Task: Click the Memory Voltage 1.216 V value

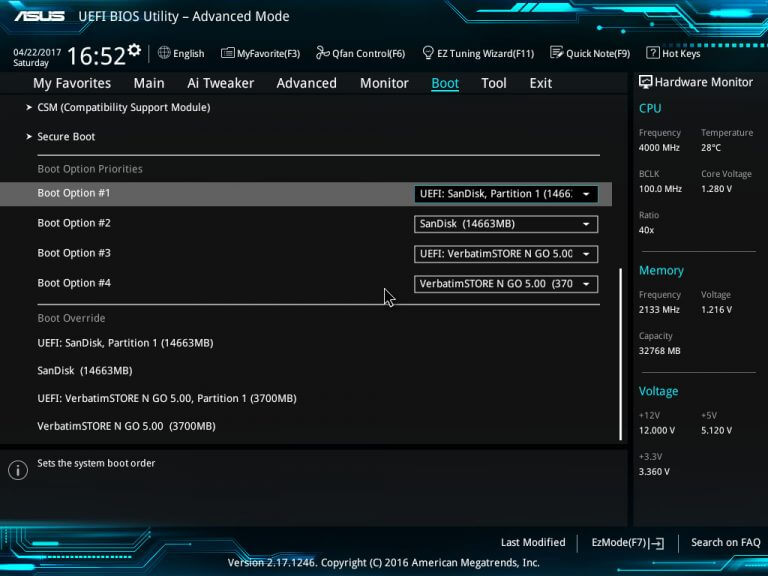Action: [716, 310]
